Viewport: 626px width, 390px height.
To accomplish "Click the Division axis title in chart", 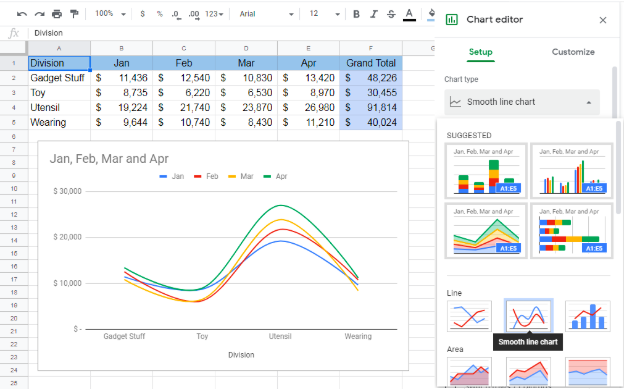I will [x=241, y=355].
